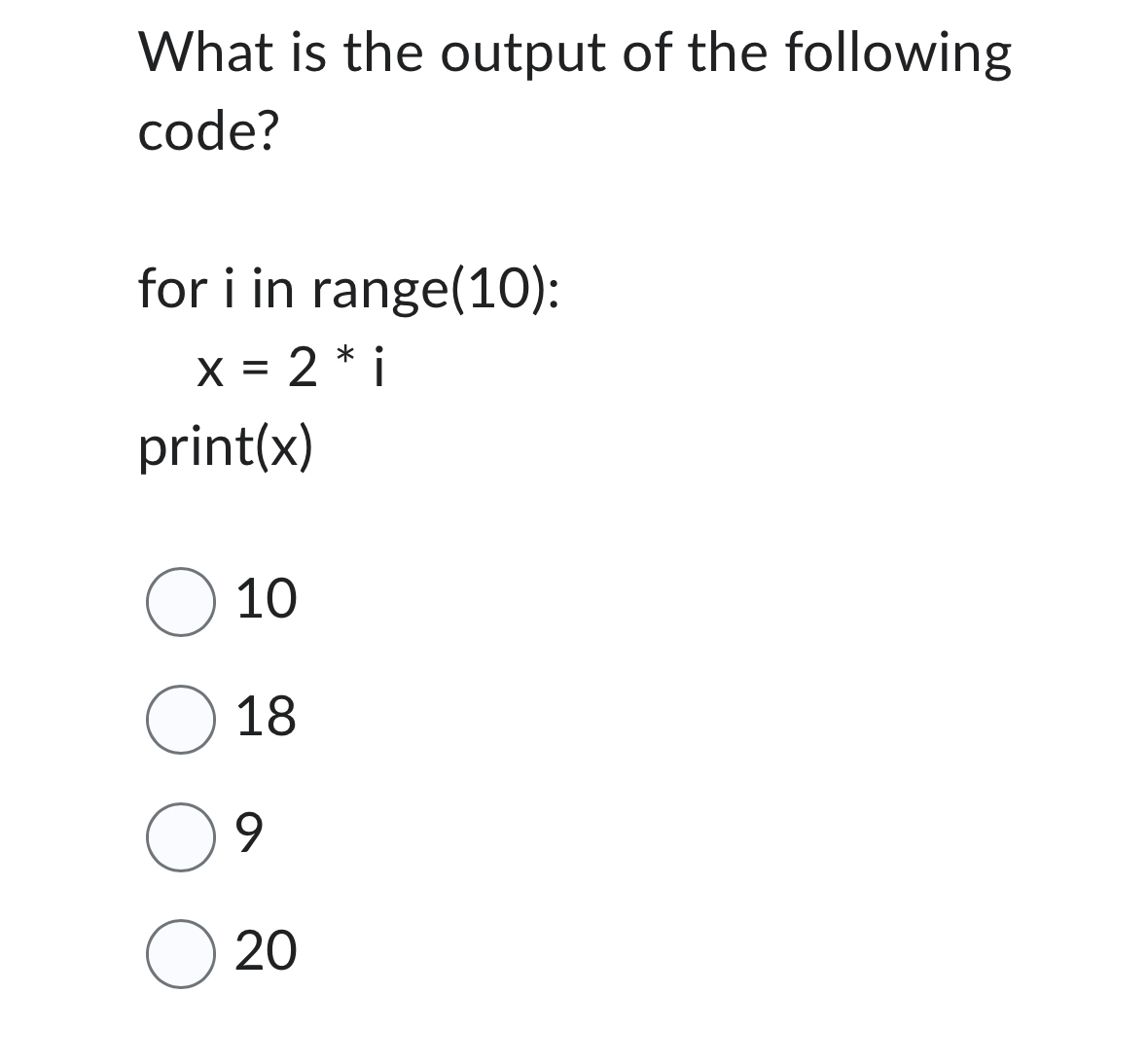This screenshot has width=1147, height=1064.
Task: Select option 18 by clicking its row
Action: [233, 720]
